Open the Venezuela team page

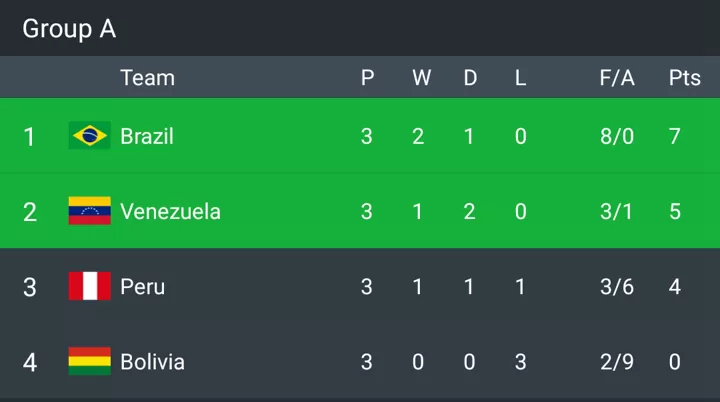[170, 212]
